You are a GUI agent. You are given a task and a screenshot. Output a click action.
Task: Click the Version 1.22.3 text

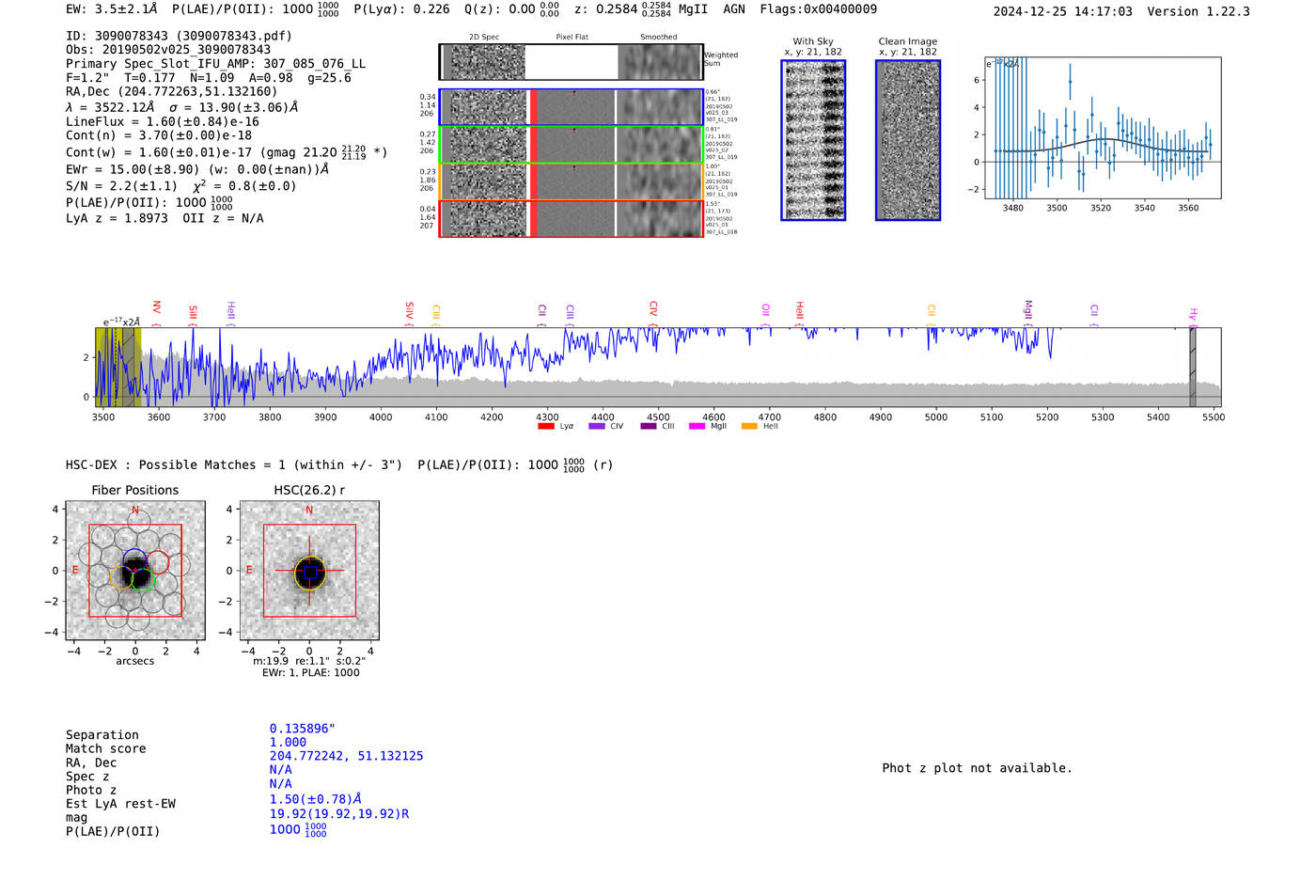coord(1198,11)
